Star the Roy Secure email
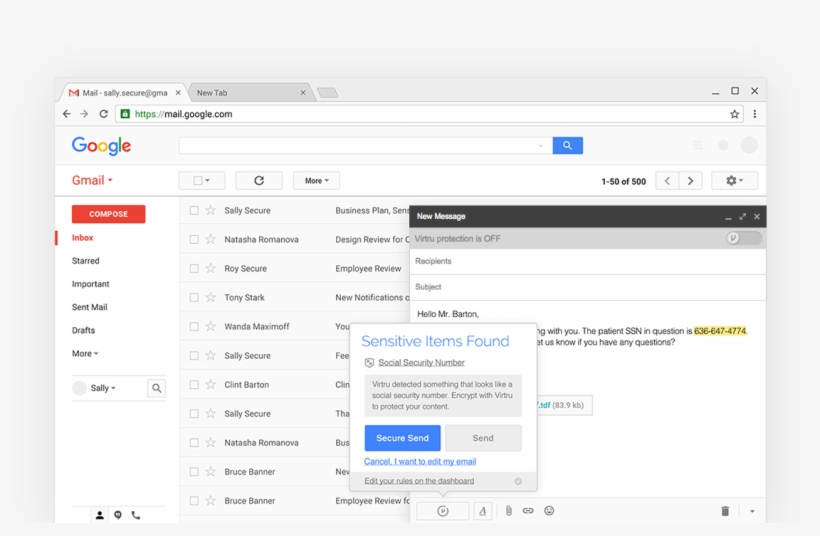The height and width of the screenshot is (536, 820). [211, 268]
